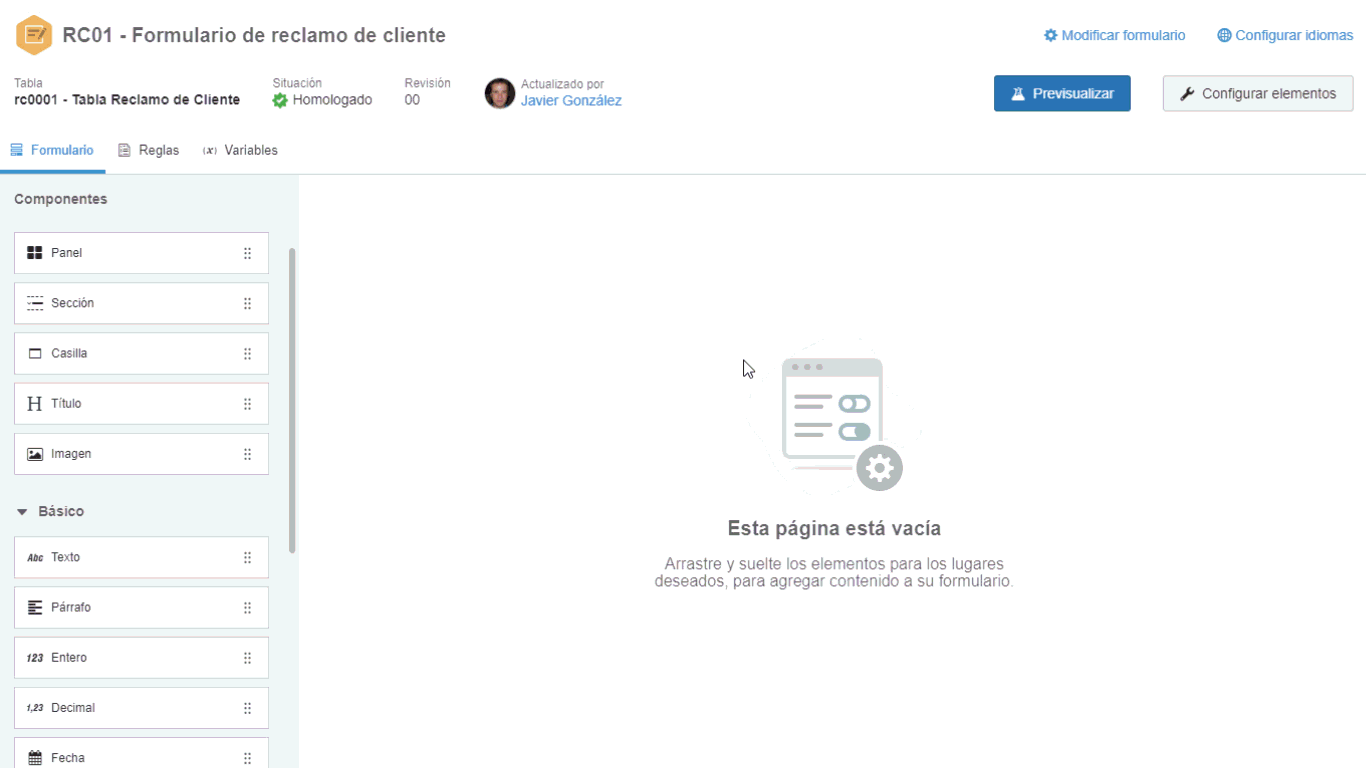This screenshot has width=1366, height=768.
Task: Click the Homologado status check icon
Action: click(x=280, y=100)
